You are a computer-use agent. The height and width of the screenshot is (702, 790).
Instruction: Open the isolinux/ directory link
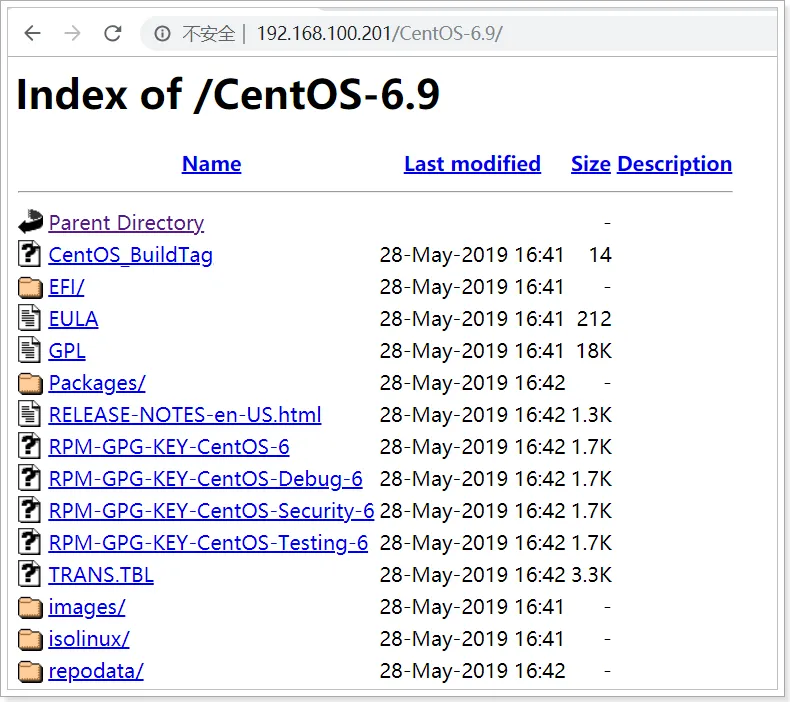pos(89,639)
